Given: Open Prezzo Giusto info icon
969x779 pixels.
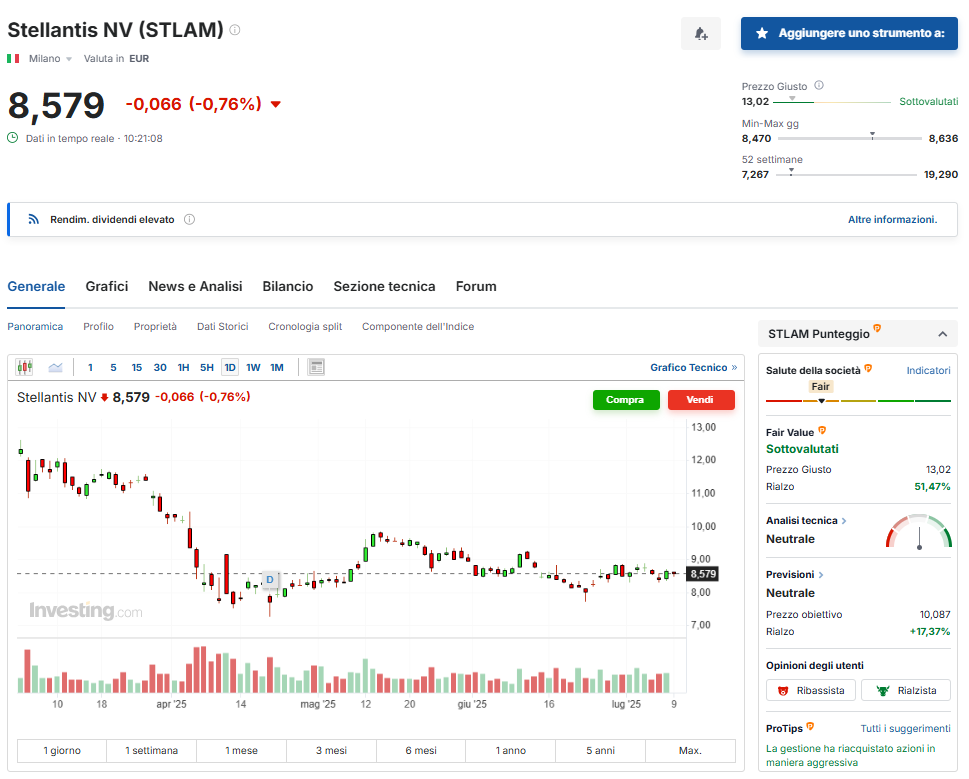Looking at the screenshot, I should pos(819,85).
